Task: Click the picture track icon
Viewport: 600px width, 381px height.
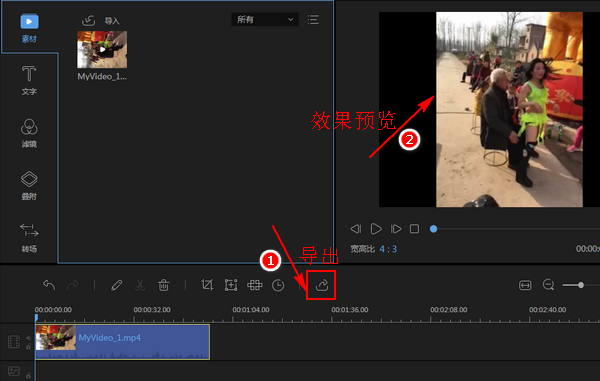Action: [x=14, y=371]
